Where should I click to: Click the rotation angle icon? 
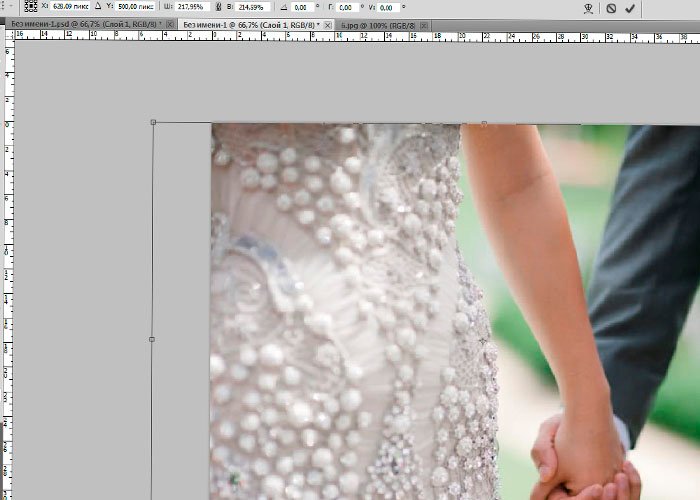point(285,7)
